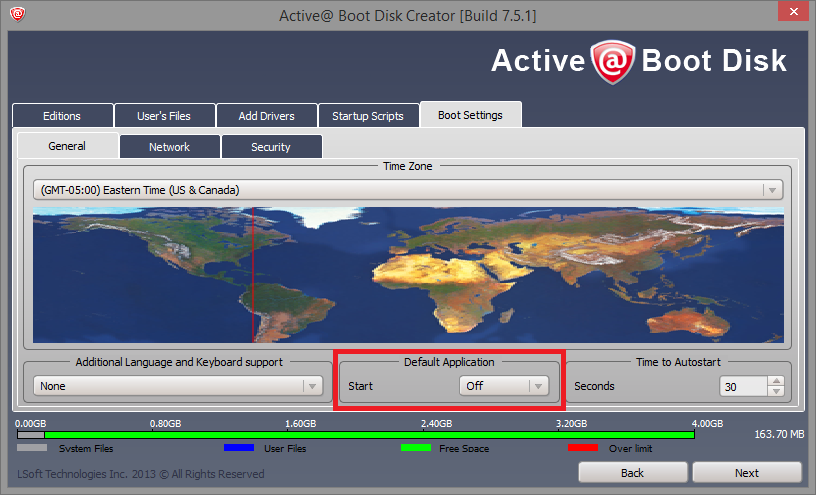Image resolution: width=816 pixels, height=495 pixels.
Task: Decrease Time to Autostart seconds
Action: [x=776, y=391]
